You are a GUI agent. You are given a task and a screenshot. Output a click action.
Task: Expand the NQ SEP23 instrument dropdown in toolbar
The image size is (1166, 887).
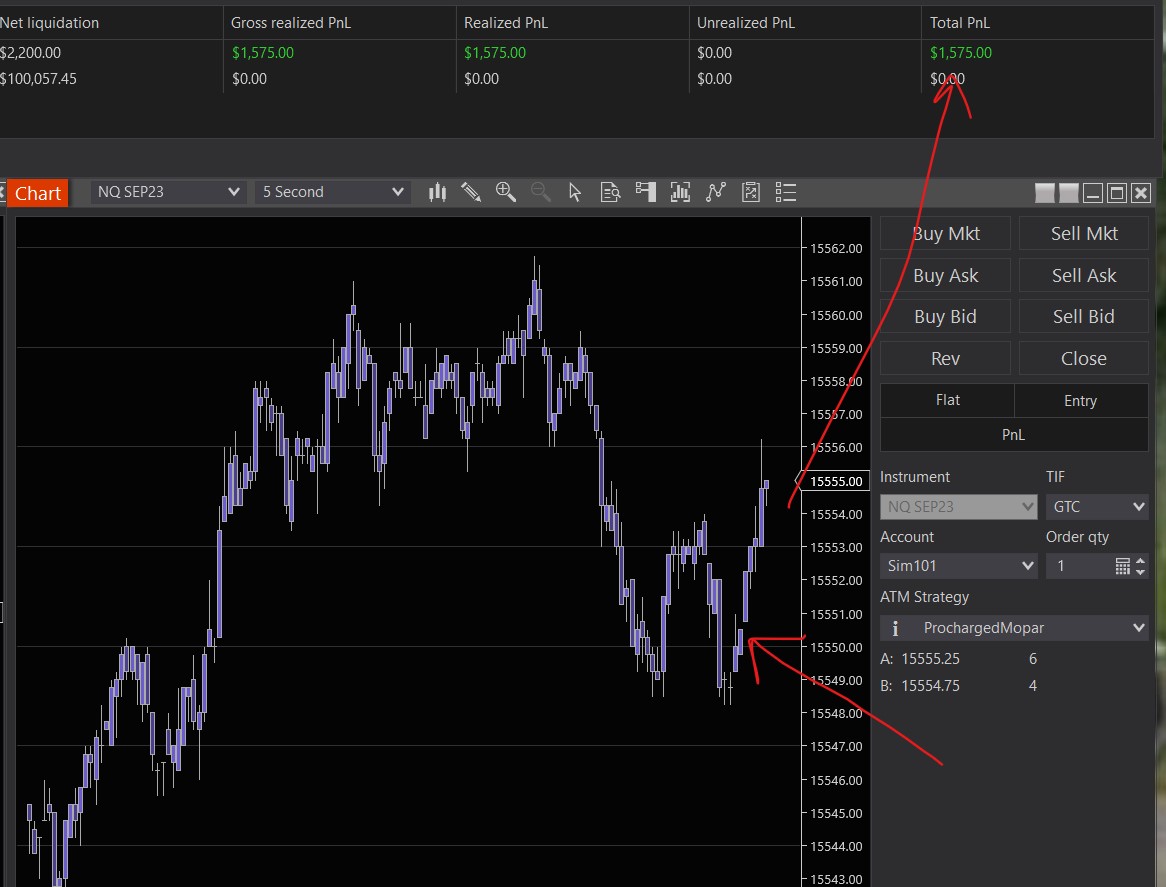coord(169,192)
